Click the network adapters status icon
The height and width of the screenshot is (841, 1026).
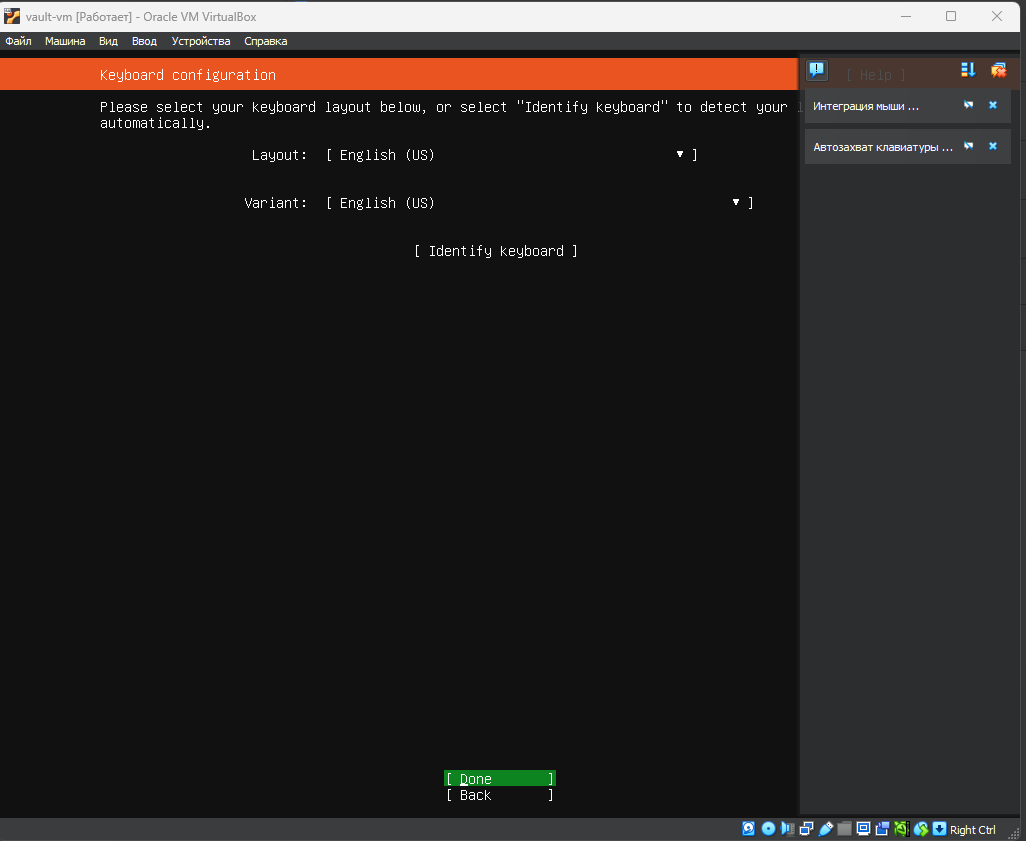coord(806,829)
